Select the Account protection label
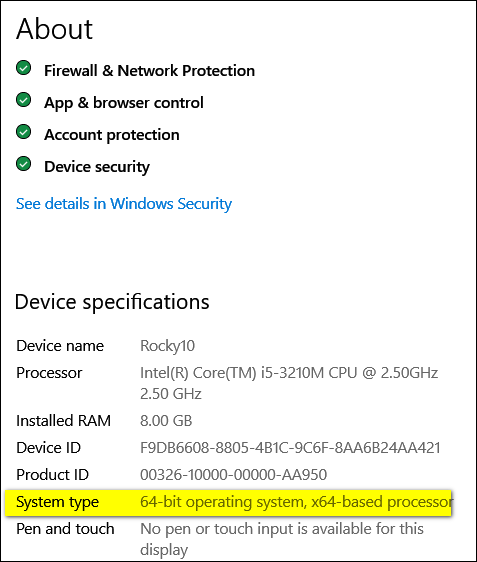Image resolution: width=477 pixels, height=562 pixels. pos(111,135)
